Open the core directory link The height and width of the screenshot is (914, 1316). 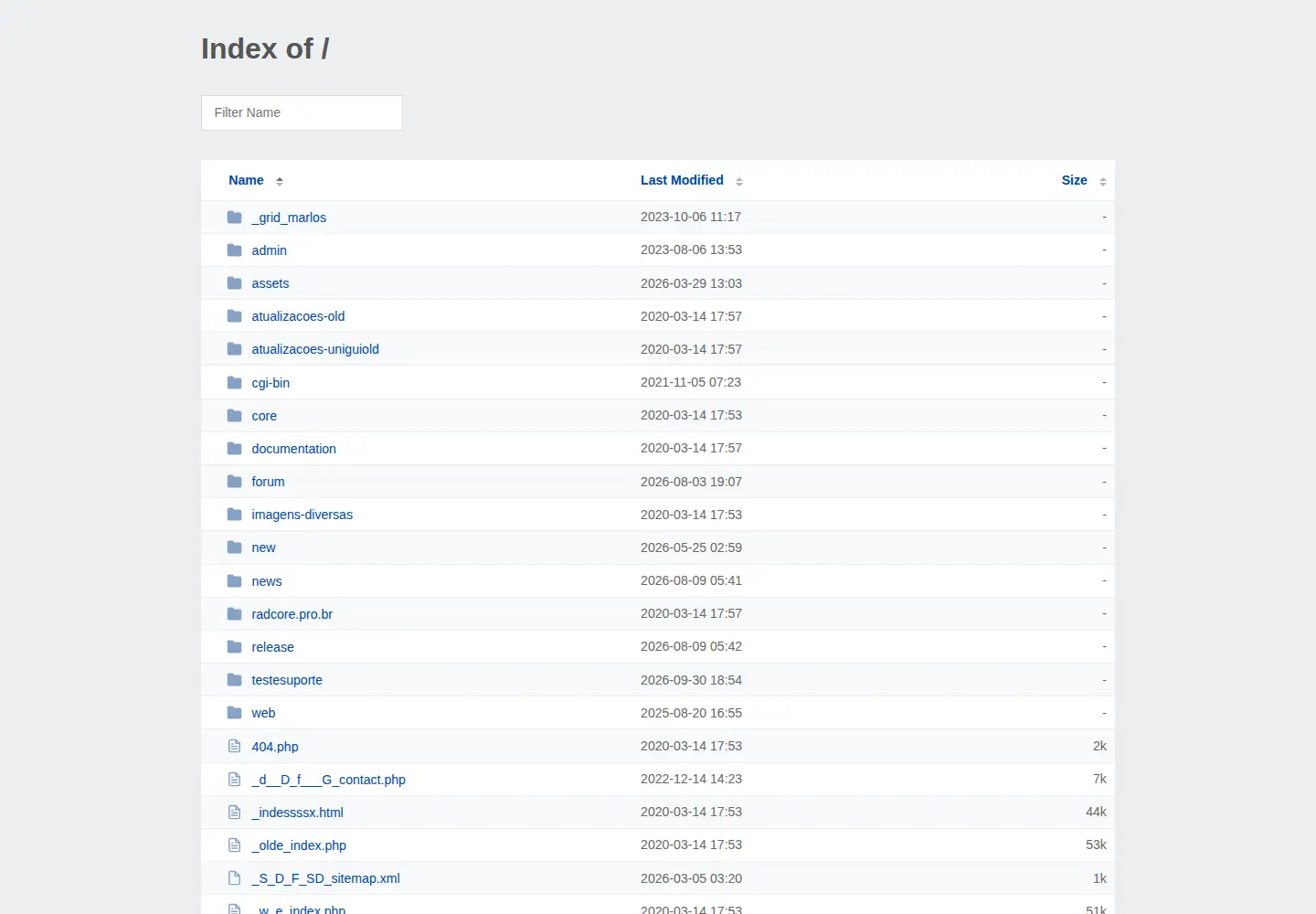[264, 416]
